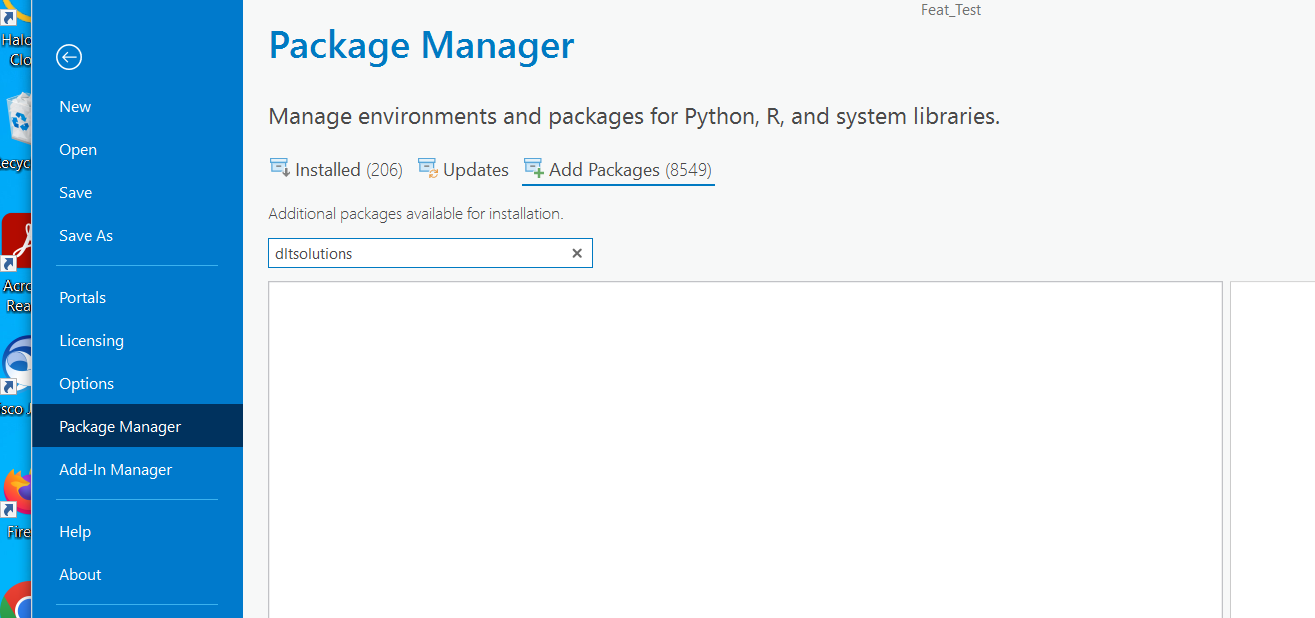Clear the dltsolutions search text

tap(577, 254)
